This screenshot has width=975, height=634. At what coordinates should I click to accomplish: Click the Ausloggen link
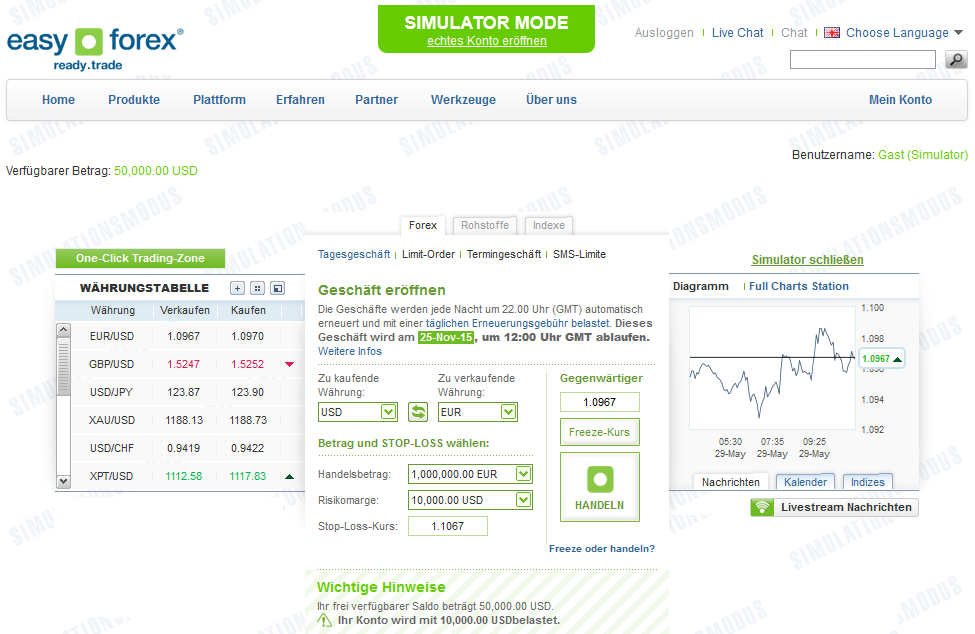(x=664, y=33)
